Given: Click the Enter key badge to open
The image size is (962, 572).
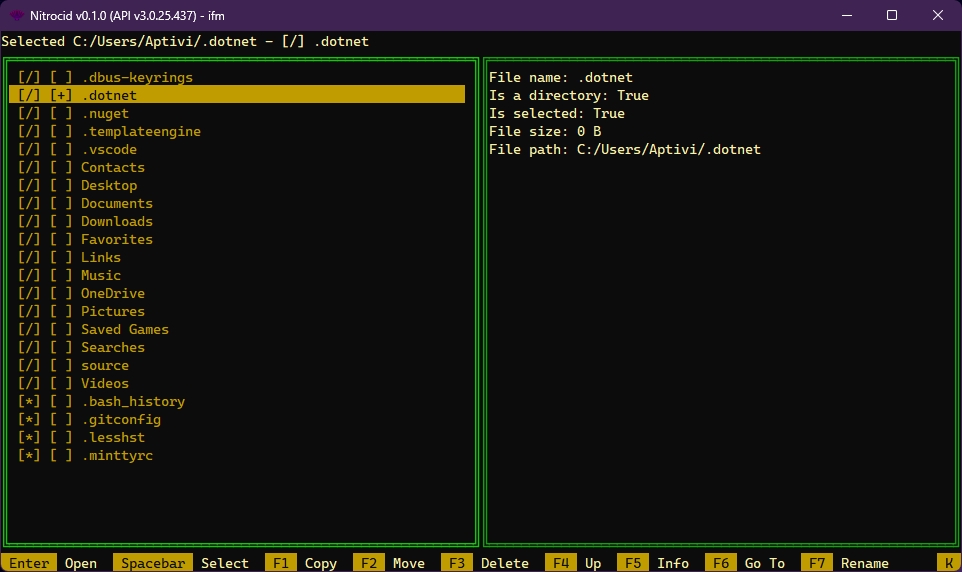Looking at the screenshot, I should click(x=29, y=563).
